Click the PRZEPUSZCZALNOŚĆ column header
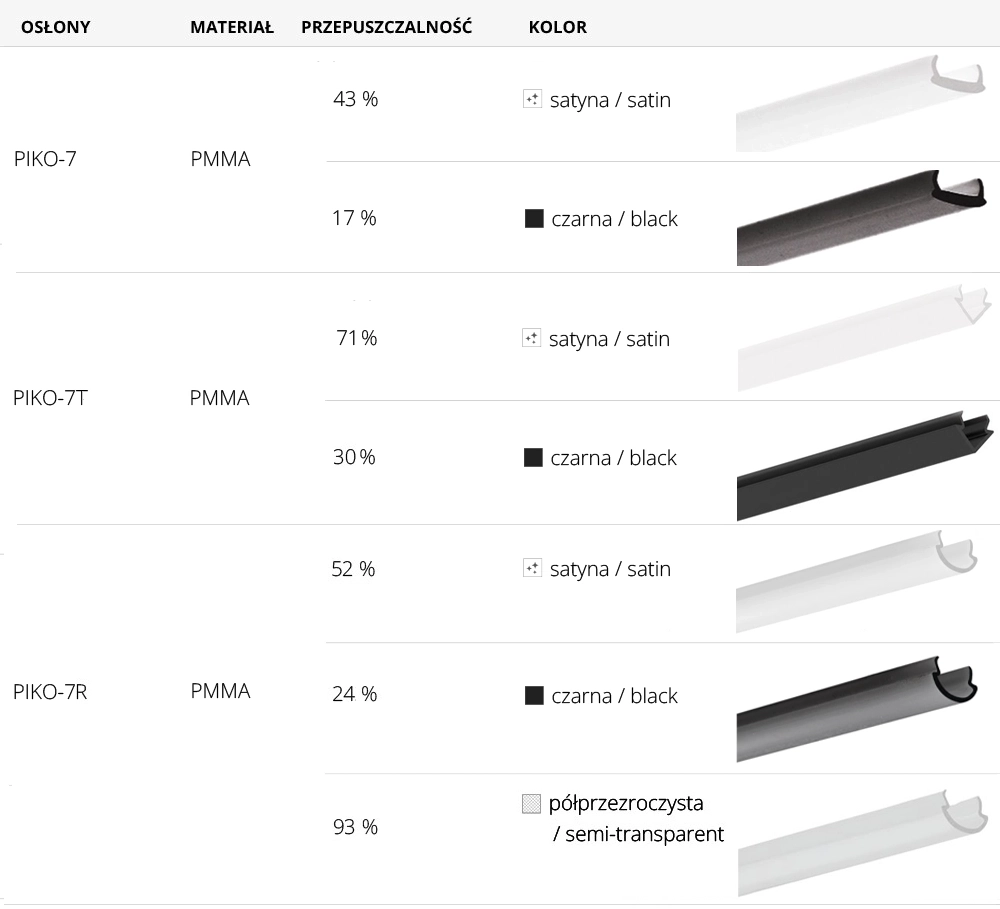The width and height of the screenshot is (1000, 909). coord(386,27)
